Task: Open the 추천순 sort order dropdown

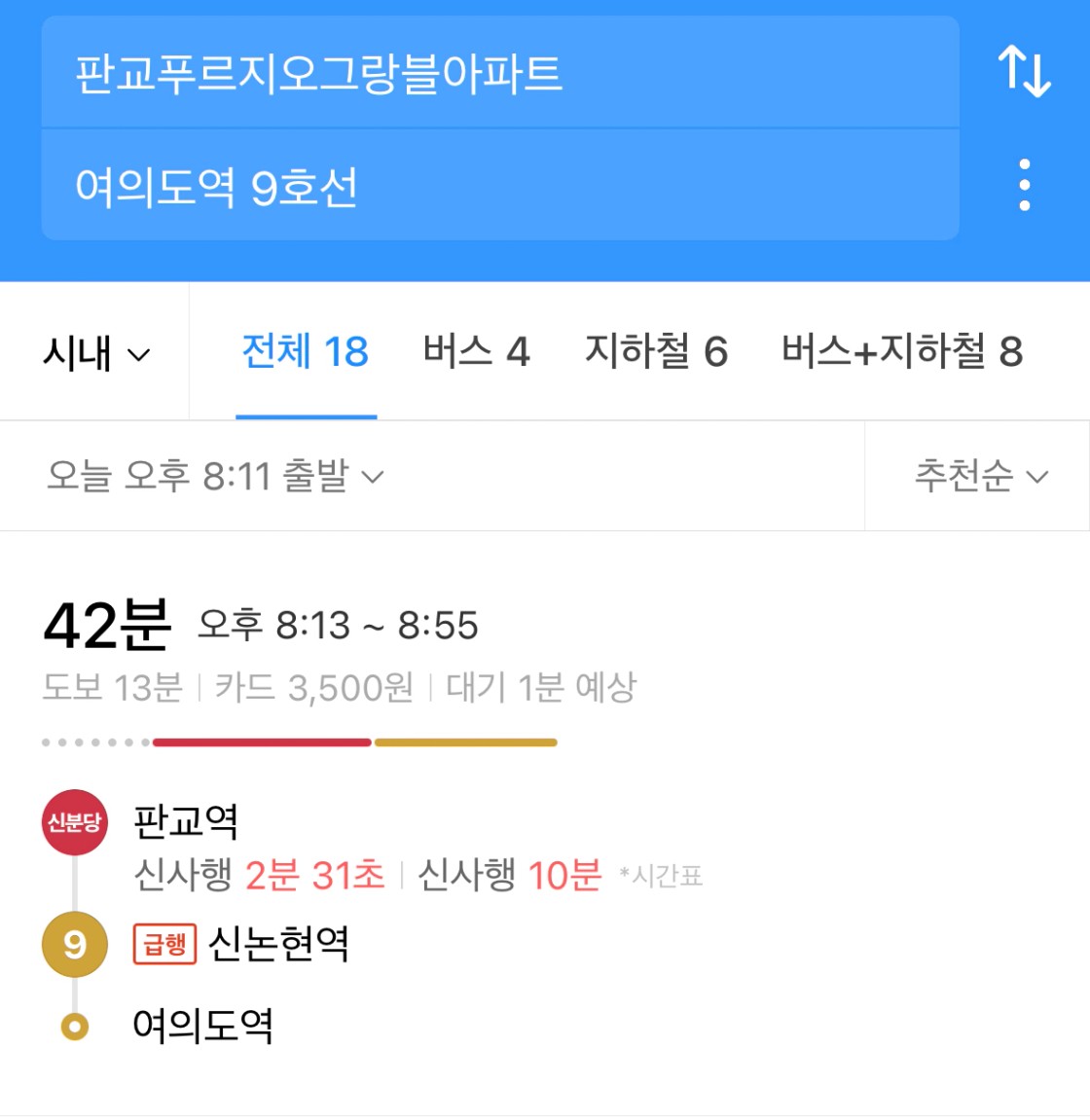Action: 981,476
